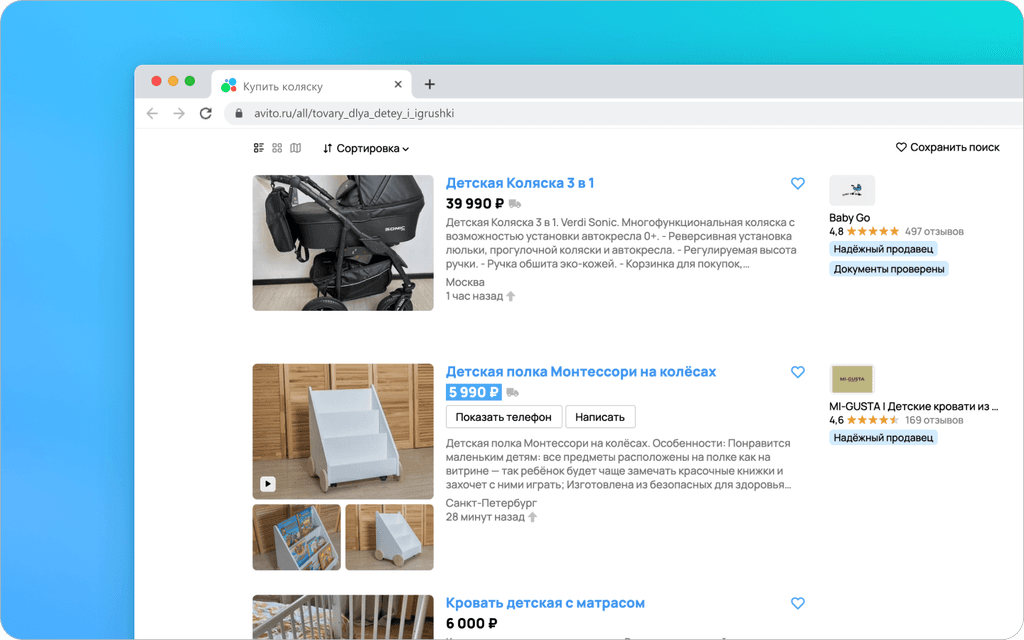The width and height of the screenshot is (1024, 640).
Task: Add Детская Коляска 3 в 1 to favorites
Action: pos(797,183)
